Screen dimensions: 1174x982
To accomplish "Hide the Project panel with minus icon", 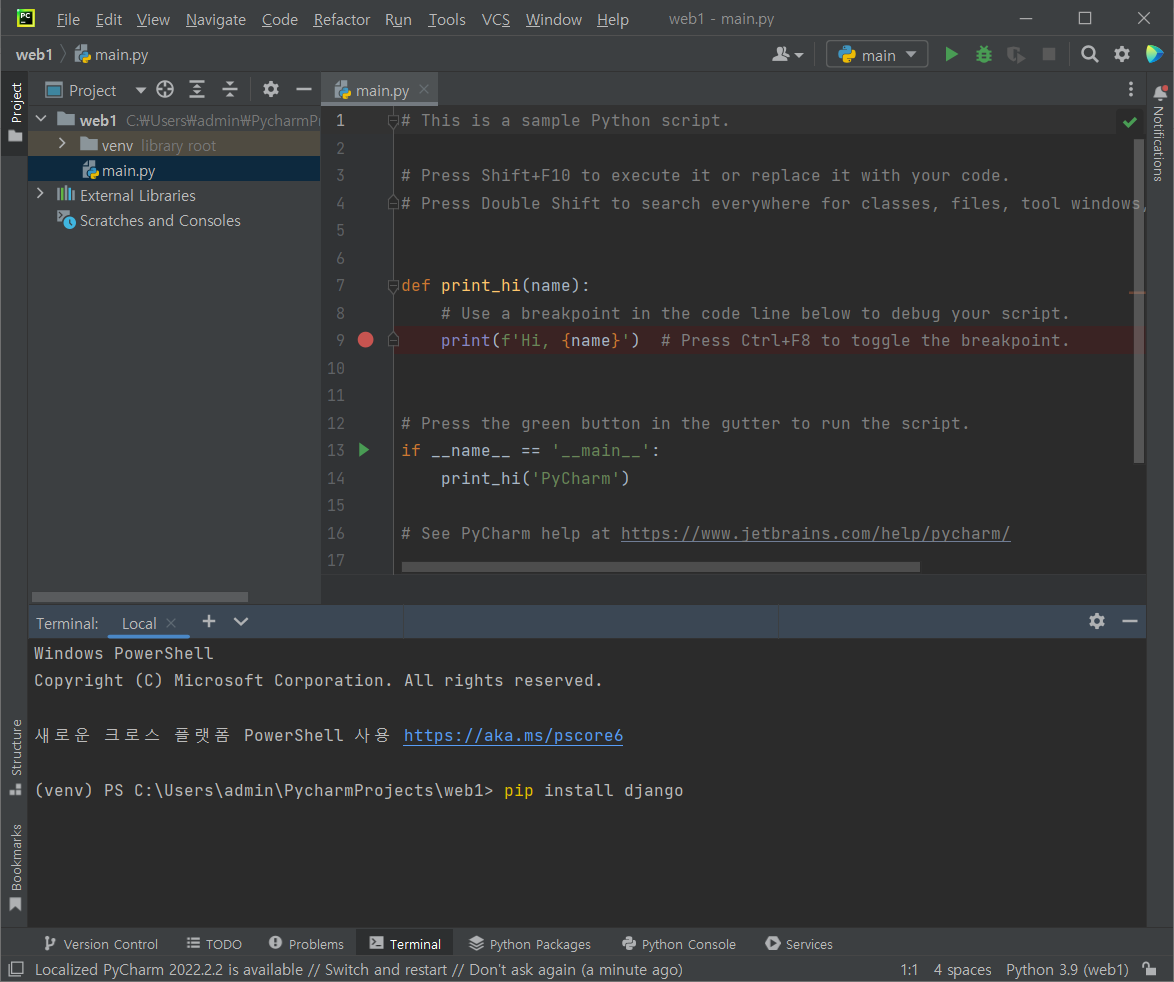I will tap(303, 90).
